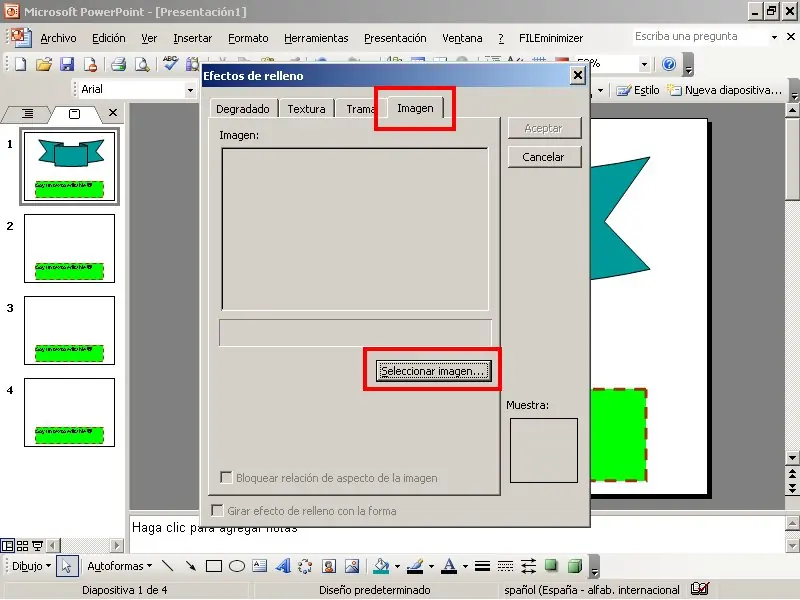Apply Font Color A icon
The height and width of the screenshot is (600, 800).
click(x=449, y=566)
